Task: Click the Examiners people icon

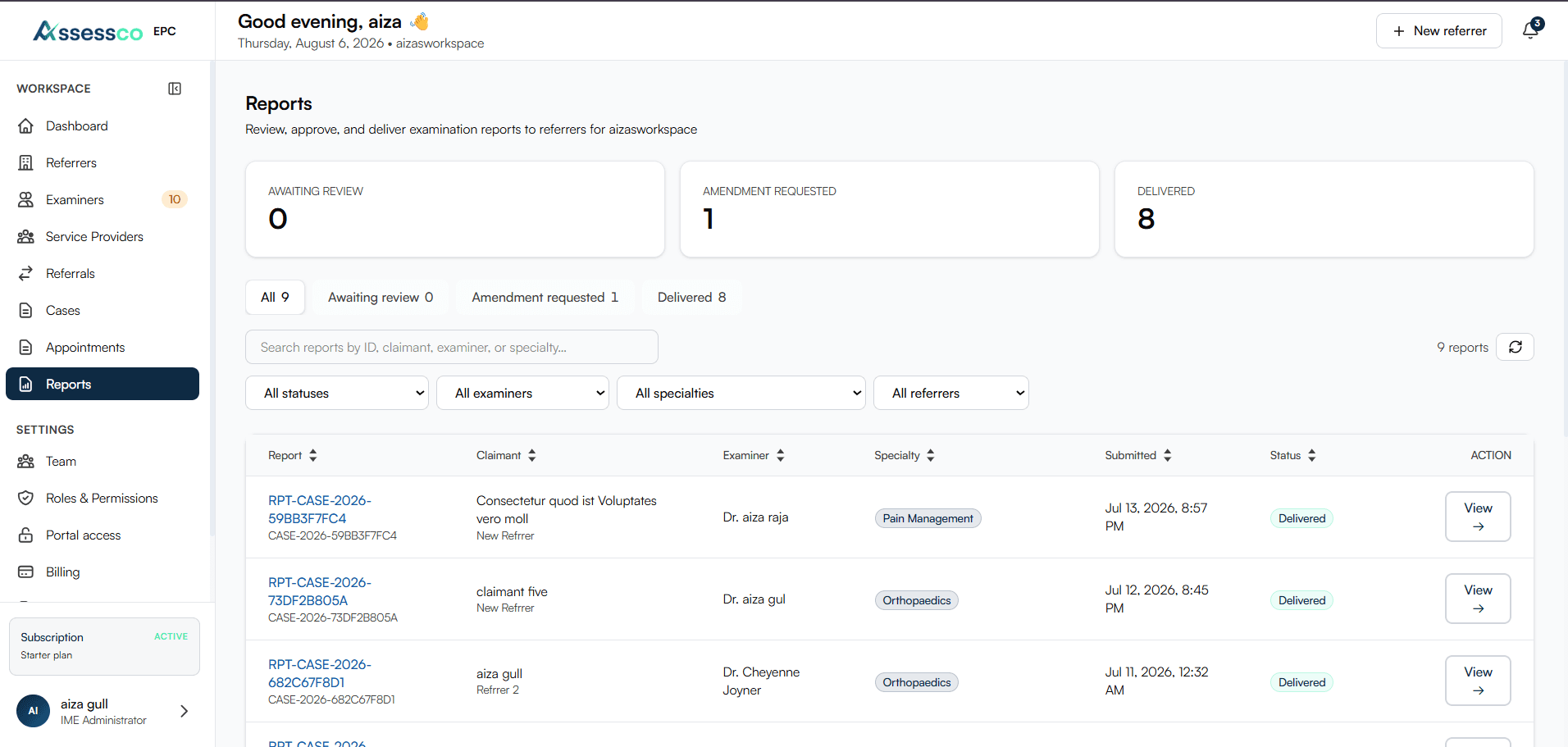Action: coord(26,199)
